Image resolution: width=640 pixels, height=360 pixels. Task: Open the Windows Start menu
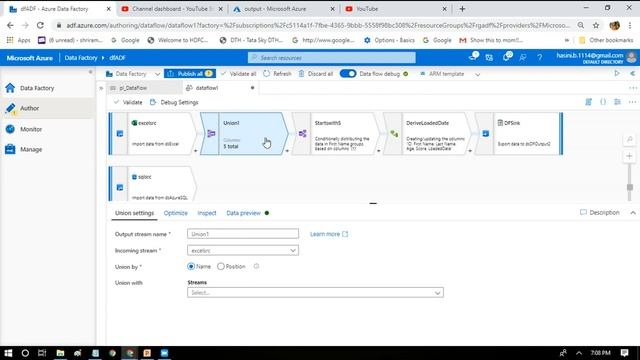(8, 353)
